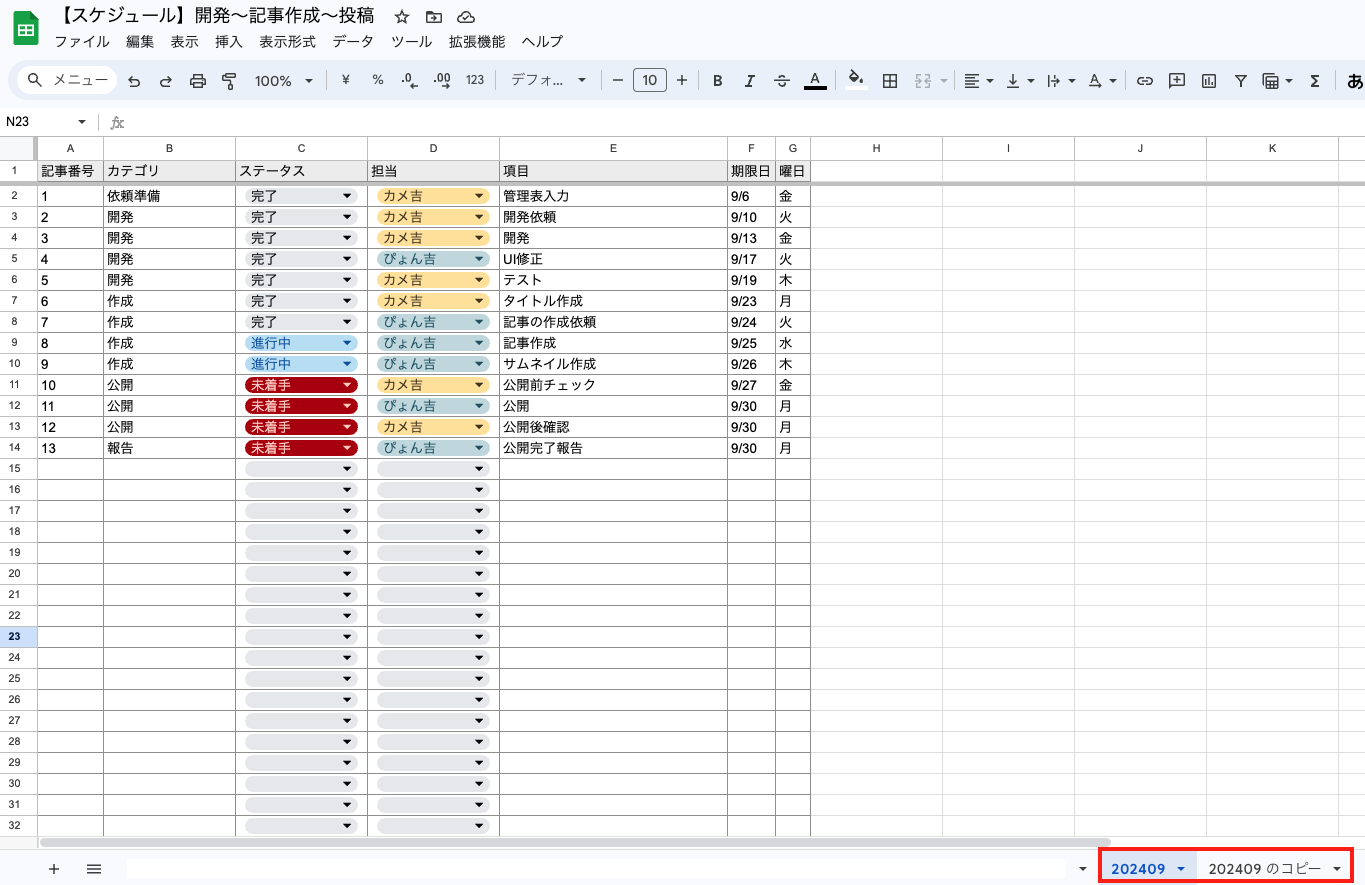
Task: Toggle bold formatting
Action: point(717,81)
